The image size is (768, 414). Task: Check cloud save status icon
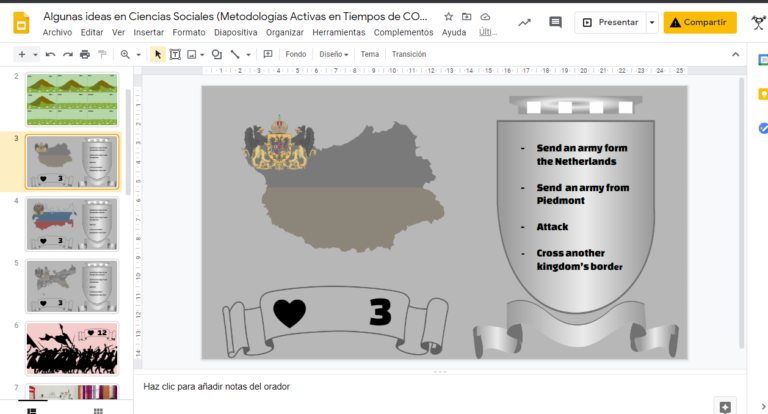[485, 17]
